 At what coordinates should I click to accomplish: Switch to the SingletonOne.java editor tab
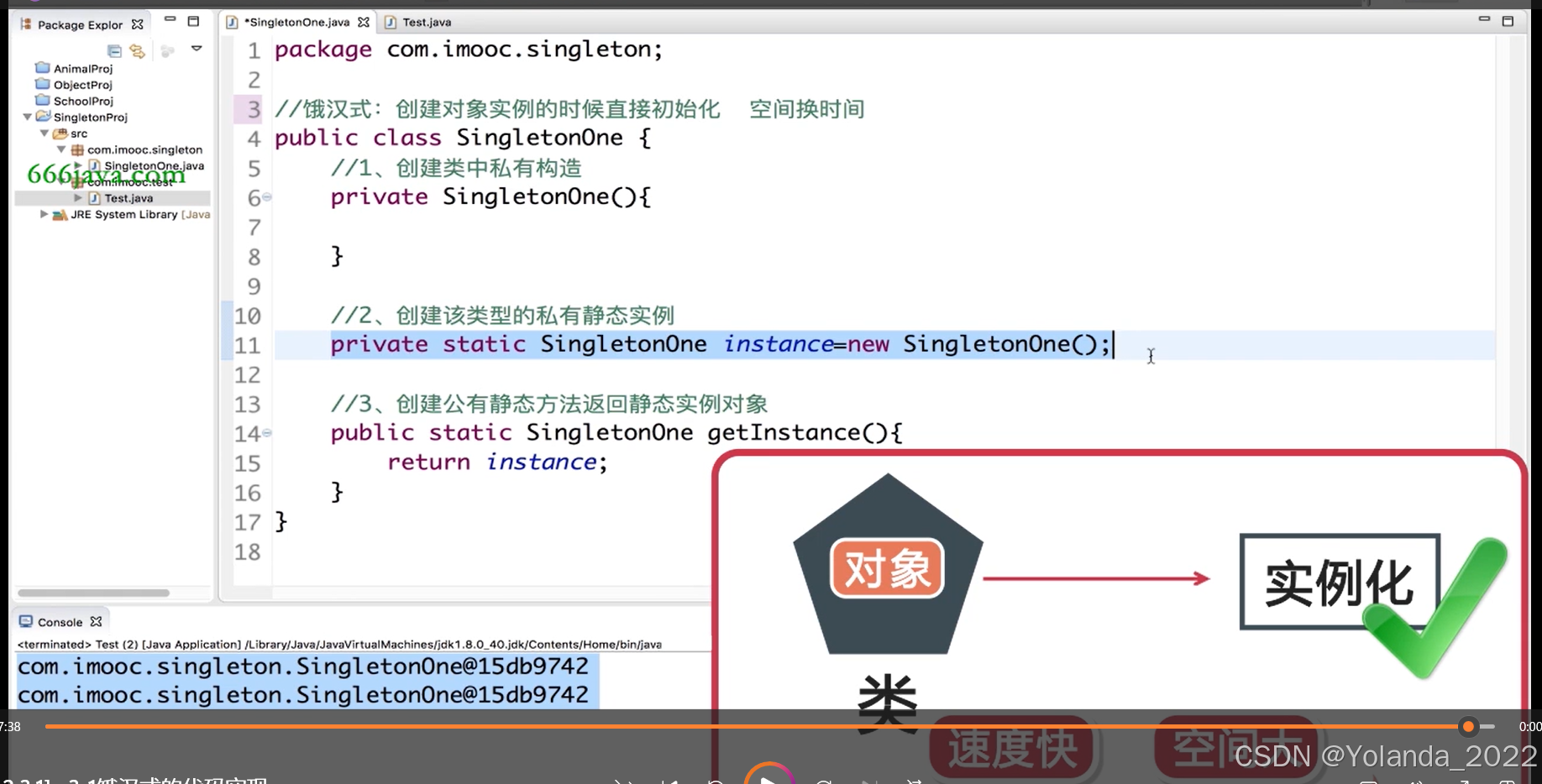[x=296, y=22]
